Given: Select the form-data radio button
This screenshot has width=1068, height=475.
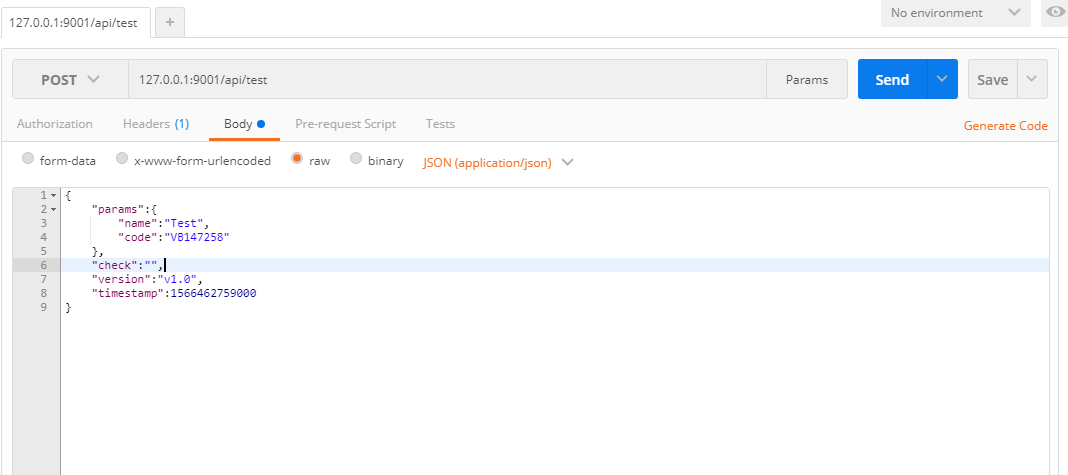Looking at the screenshot, I should [28, 159].
